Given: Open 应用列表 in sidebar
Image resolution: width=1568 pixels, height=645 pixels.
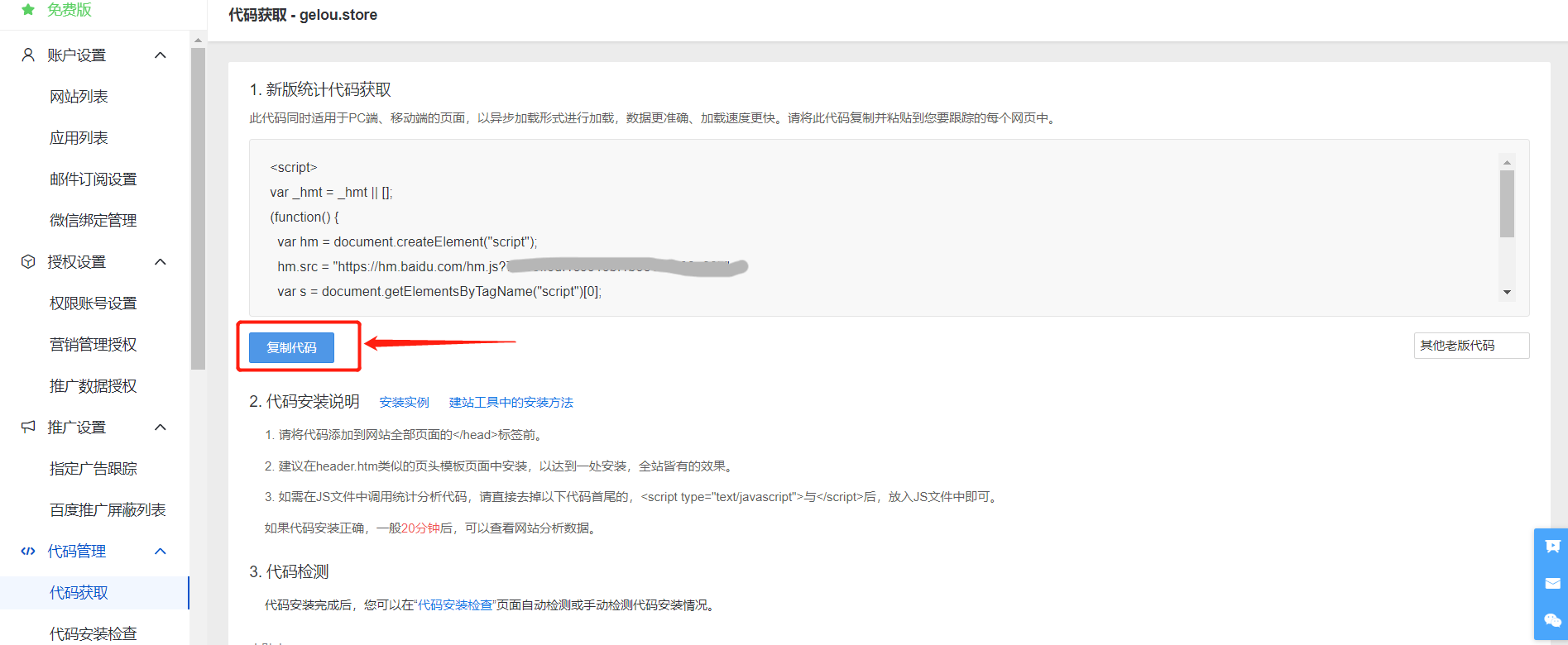Looking at the screenshot, I should pyautogui.click(x=79, y=138).
